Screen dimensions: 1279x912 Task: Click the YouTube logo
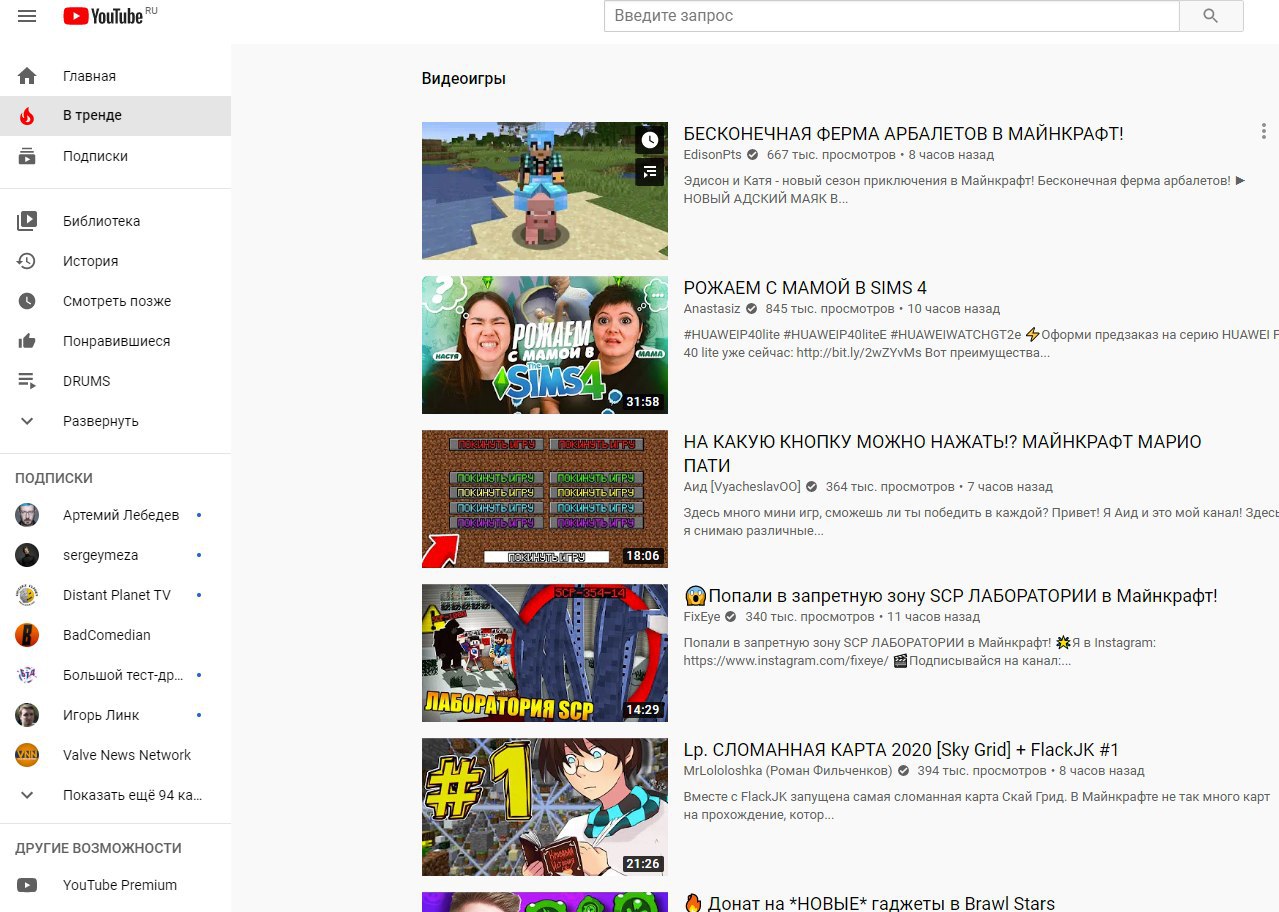[103, 16]
